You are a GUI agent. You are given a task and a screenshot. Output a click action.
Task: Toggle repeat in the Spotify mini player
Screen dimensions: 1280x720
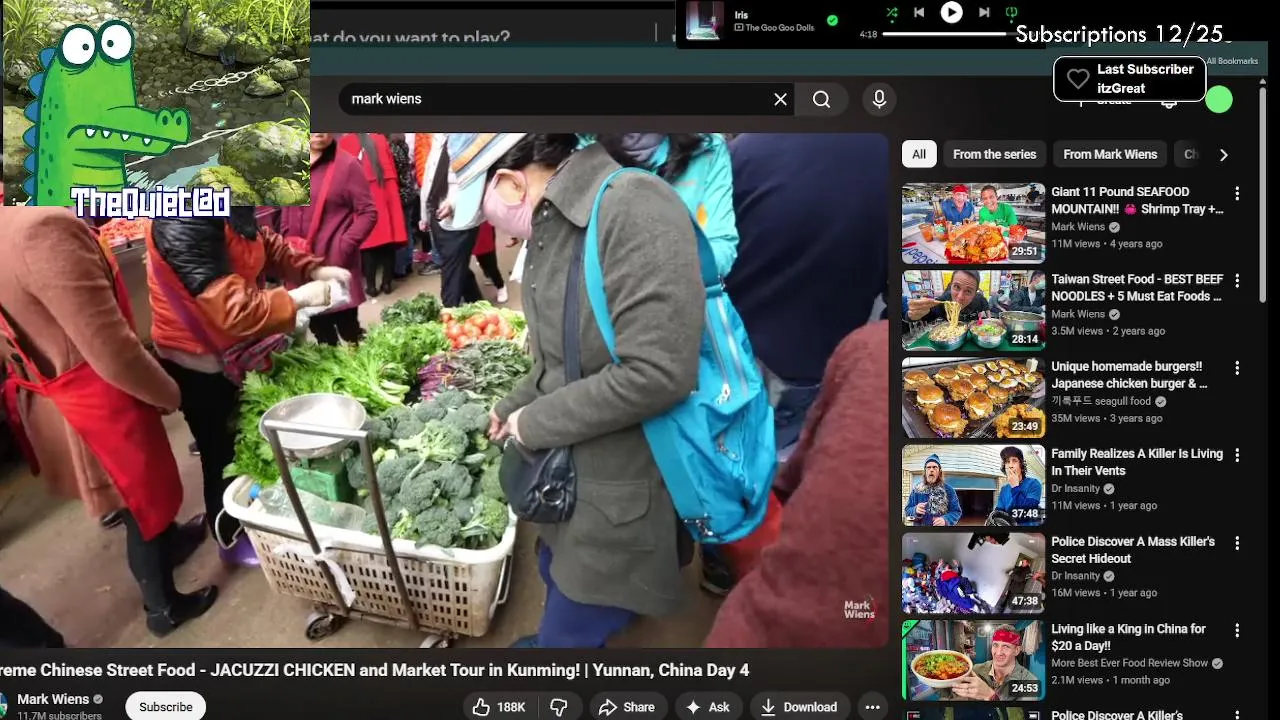click(x=1011, y=13)
